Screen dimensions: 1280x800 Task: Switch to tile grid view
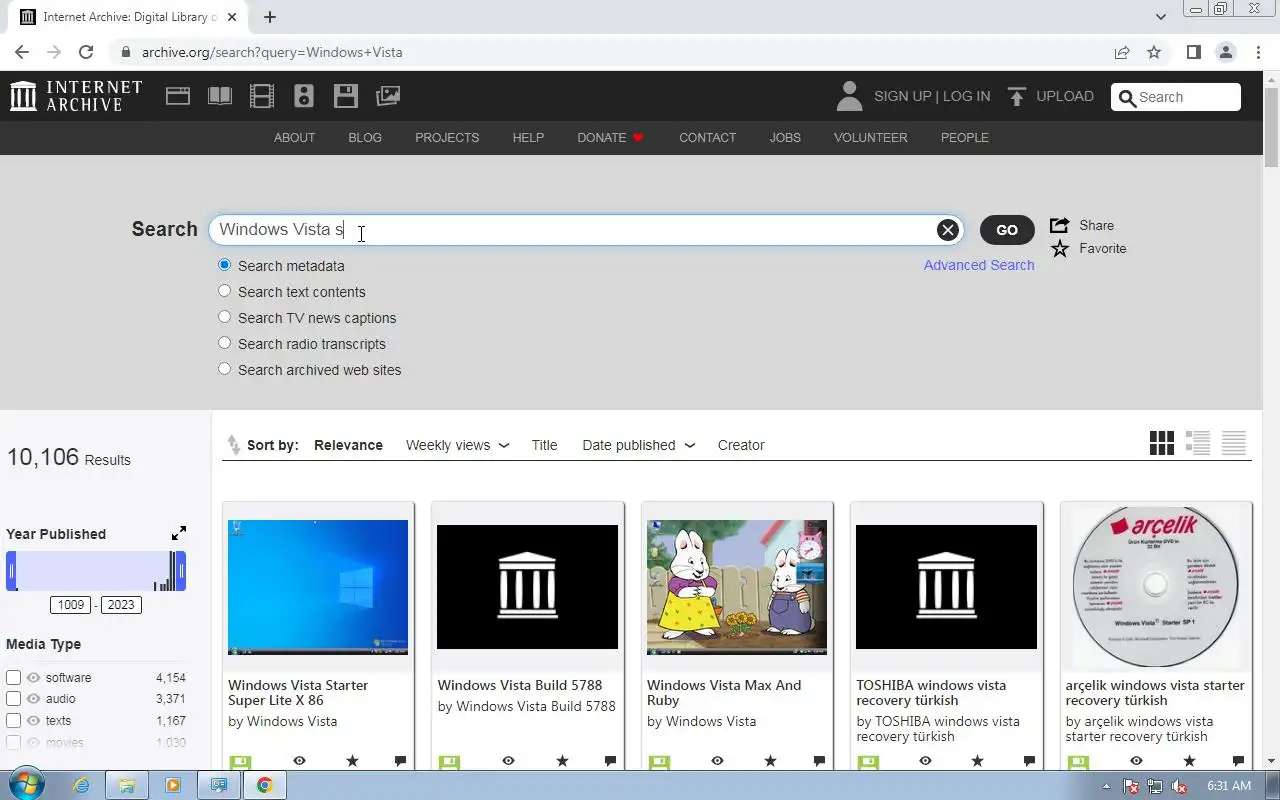(1162, 443)
